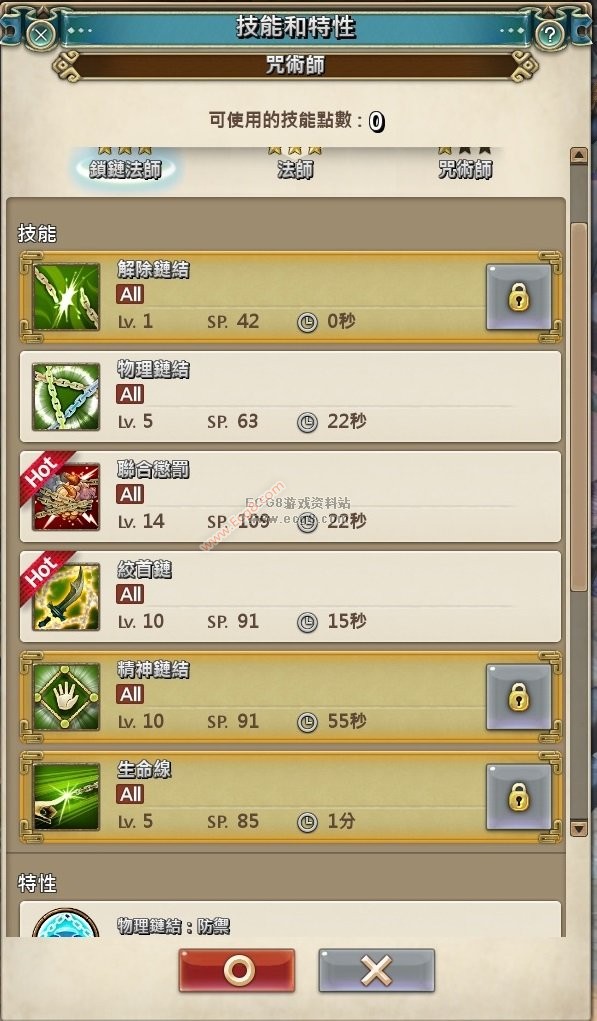Select the 物理鏈結 chain skill icon

[x=66, y=397]
